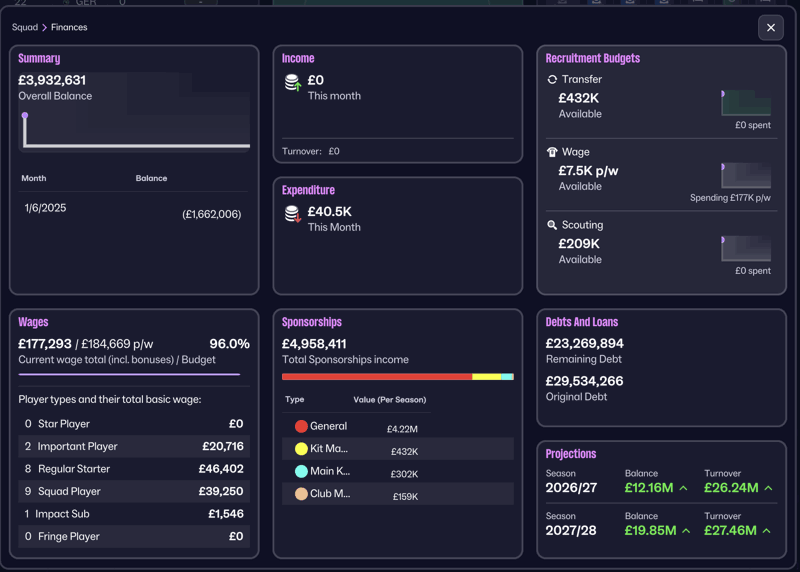
Task: Click the £302K Main K... value
Action: coord(404,474)
